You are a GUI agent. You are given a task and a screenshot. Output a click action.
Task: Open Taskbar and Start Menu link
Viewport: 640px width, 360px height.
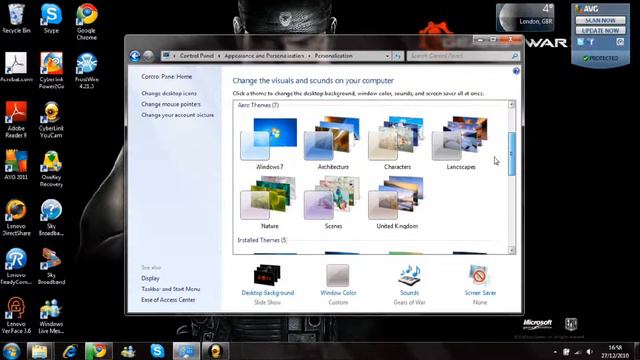171,289
